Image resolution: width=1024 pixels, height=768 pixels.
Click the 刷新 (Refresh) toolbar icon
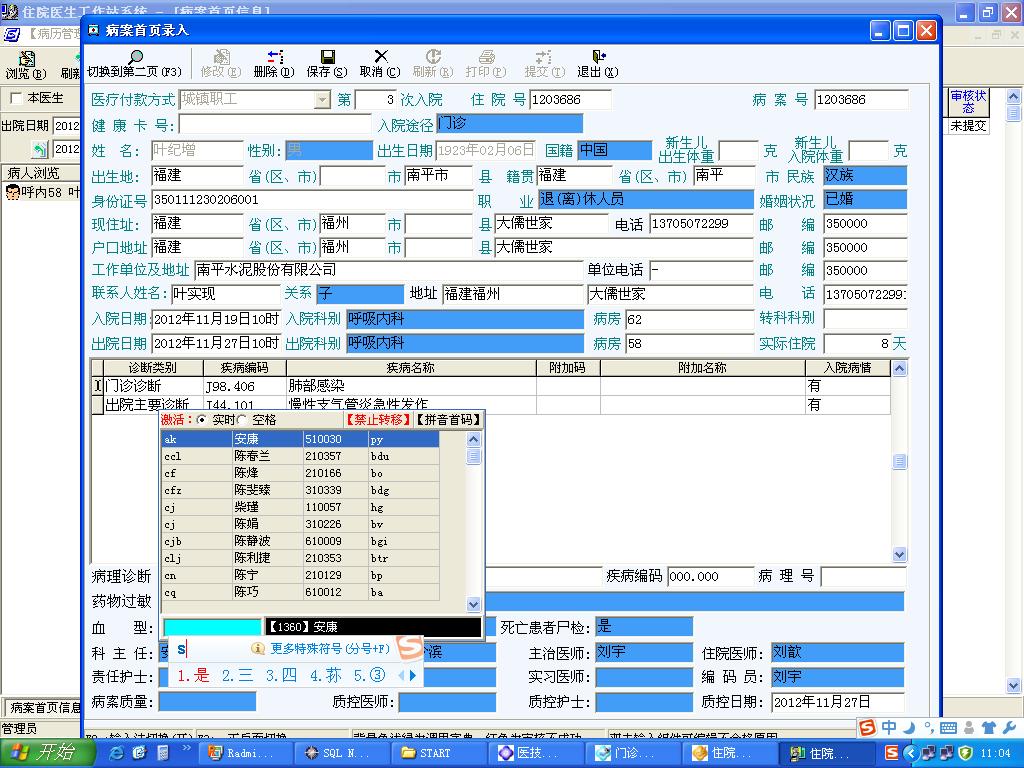pos(433,56)
